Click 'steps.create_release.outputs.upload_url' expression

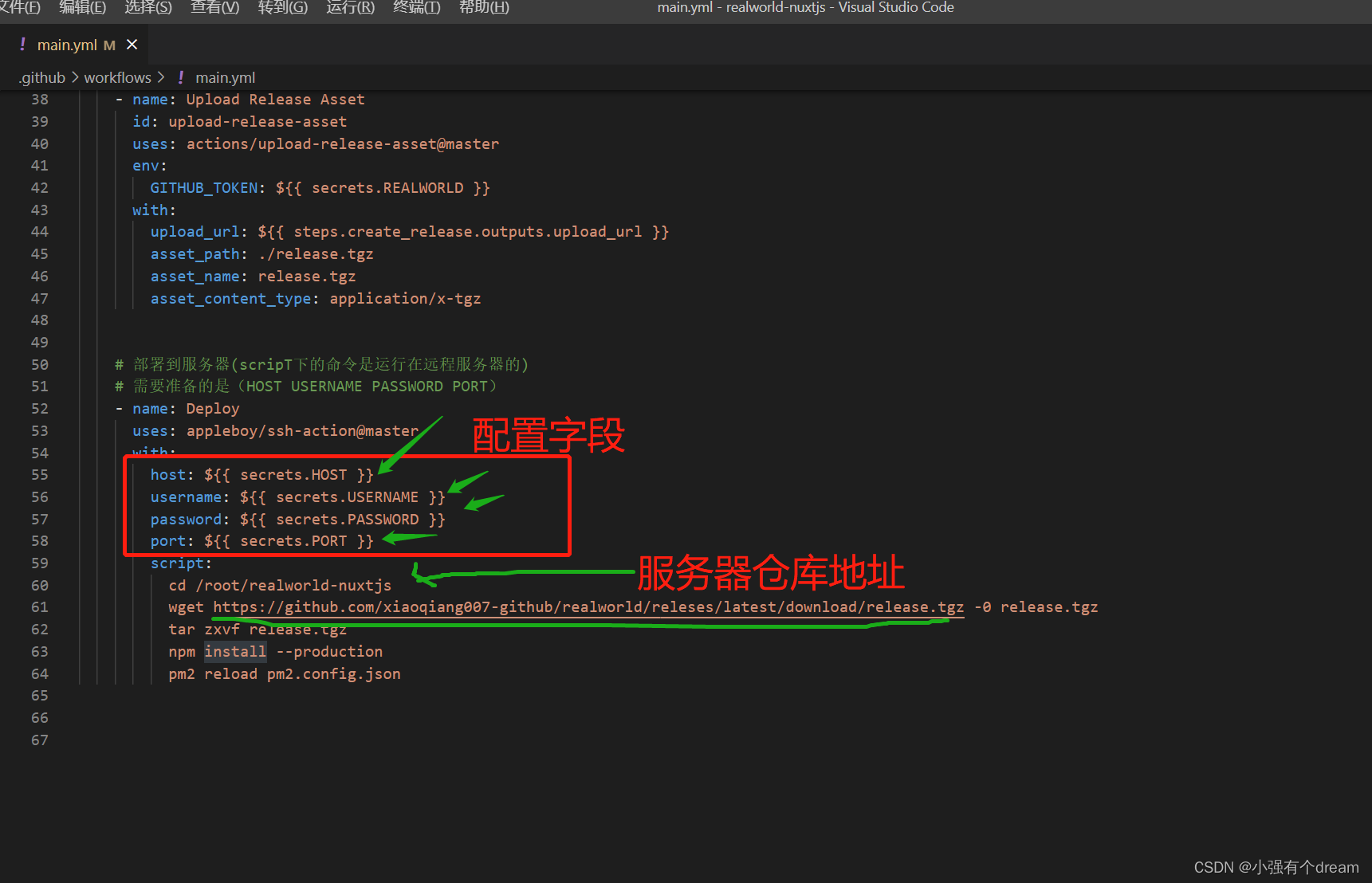[x=468, y=232]
